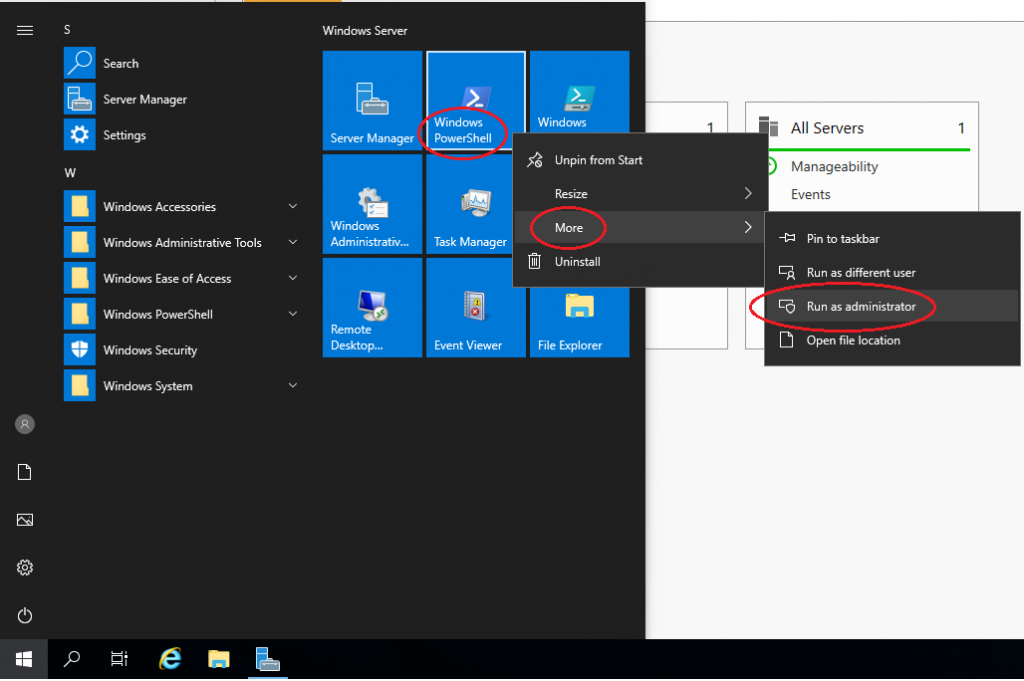Viewport: 1024px width, 681px height.
Task: Click the Windows Start button
Action: (24, 659)
